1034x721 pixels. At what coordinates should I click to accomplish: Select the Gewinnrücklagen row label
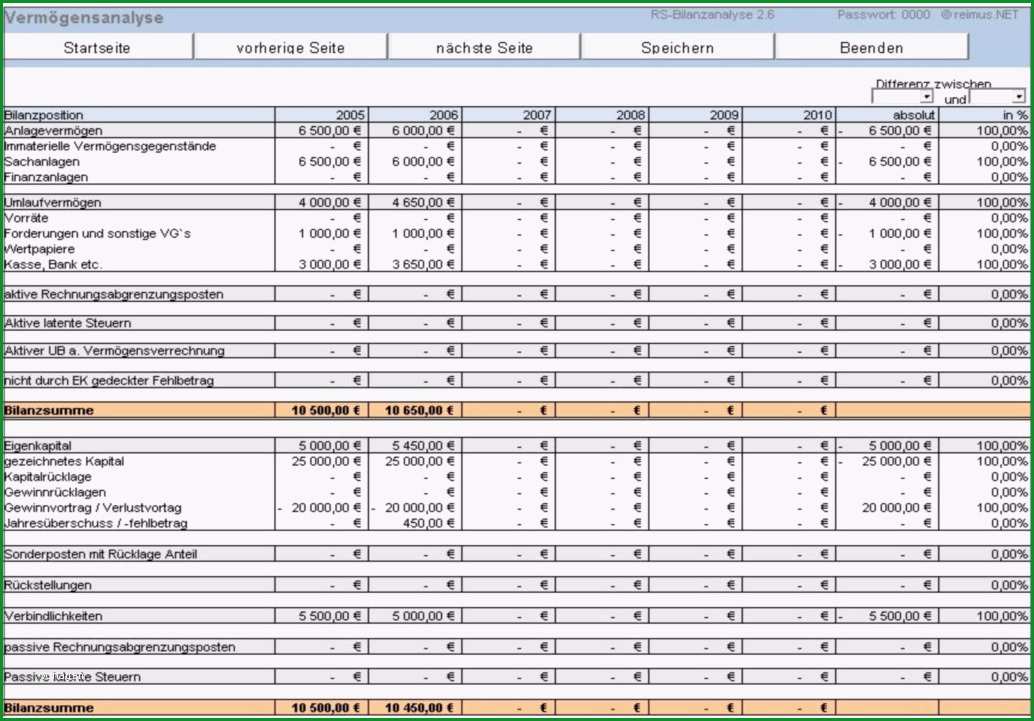point(55,492)
